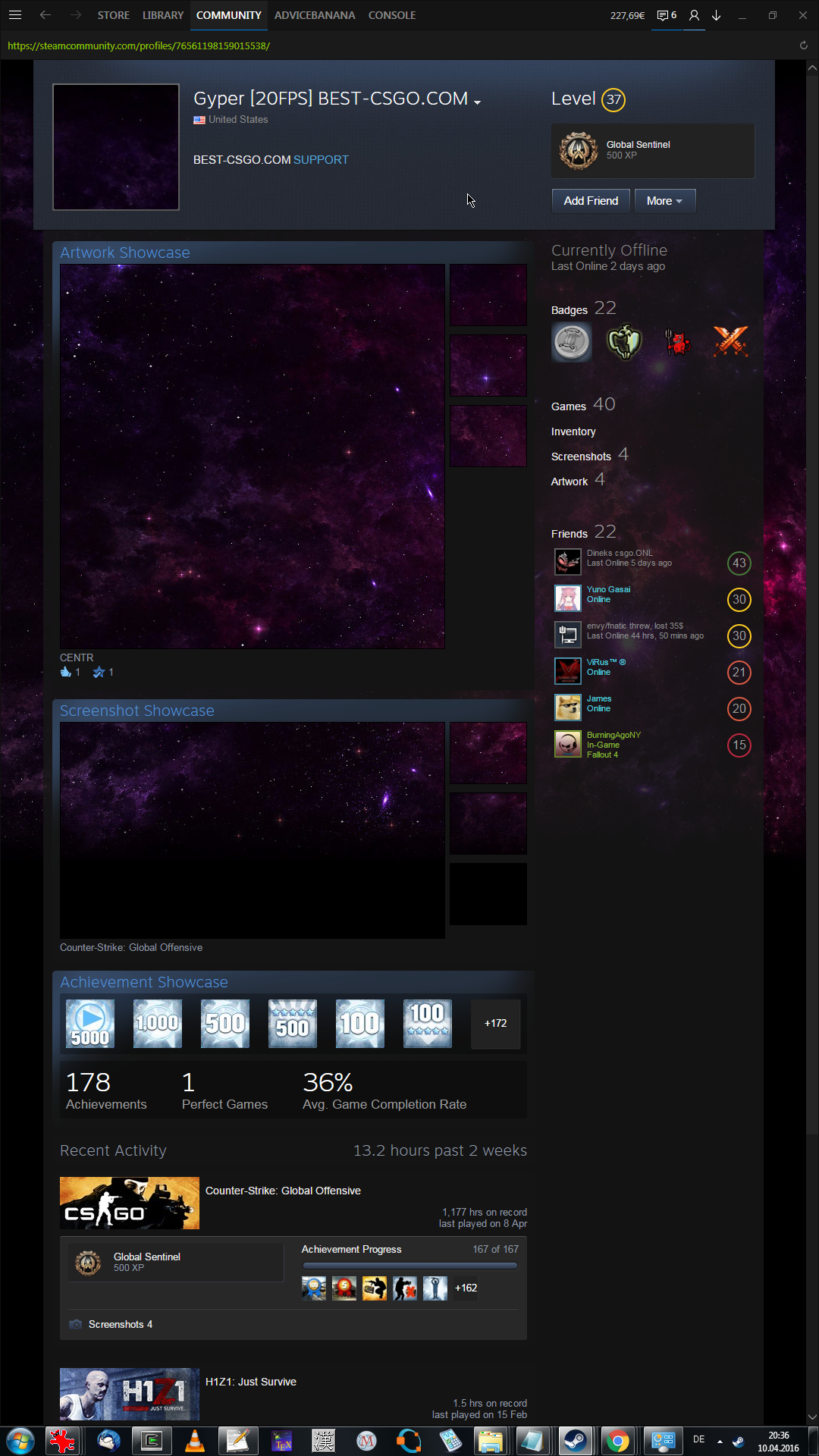Switch to the STORE tab
Viewport: 819px width, 1456px height.
click(x=113, y=15)
